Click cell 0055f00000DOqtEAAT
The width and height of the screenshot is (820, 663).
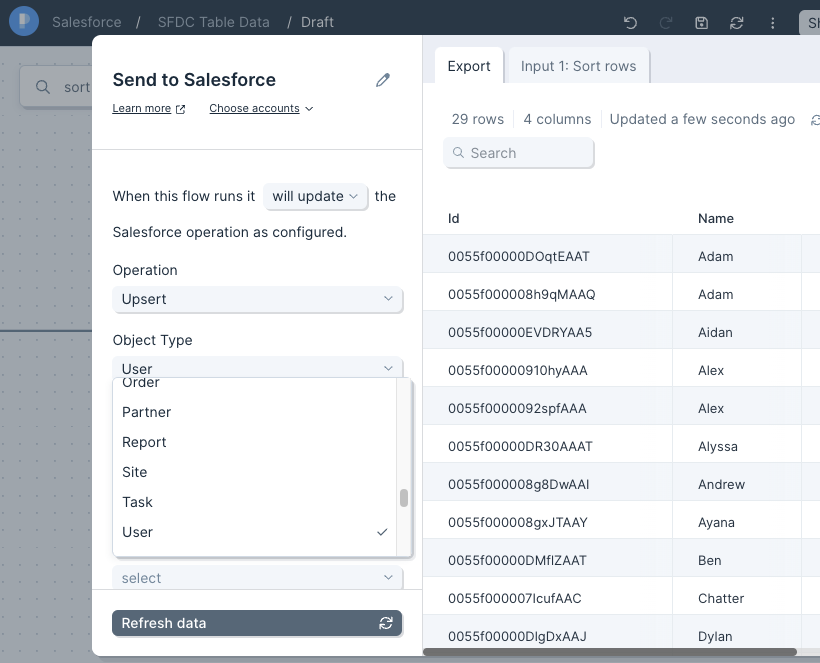point(548,256)
